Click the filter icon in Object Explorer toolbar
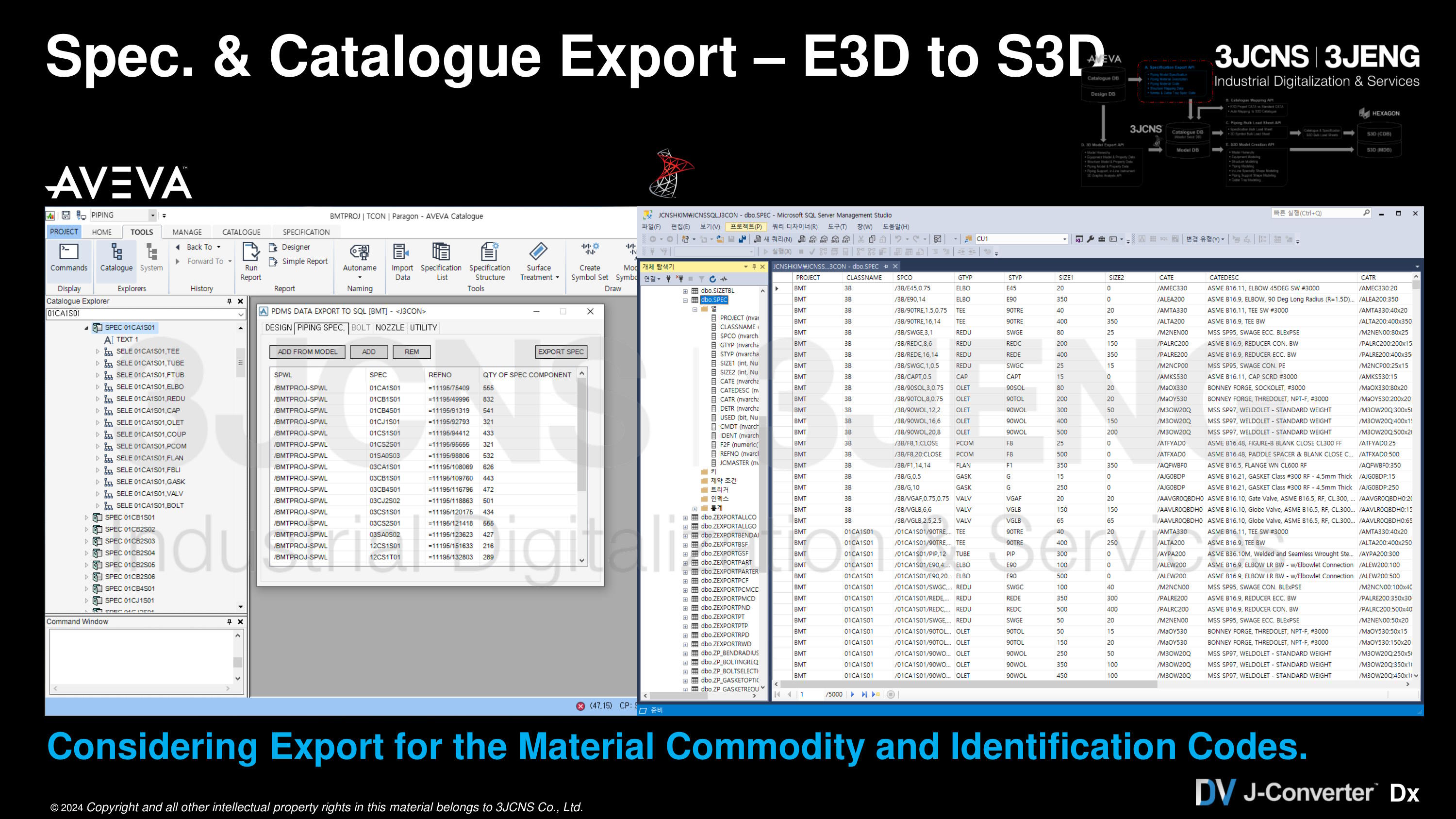Screen dimensions: 1456x819 click(701, 279)
